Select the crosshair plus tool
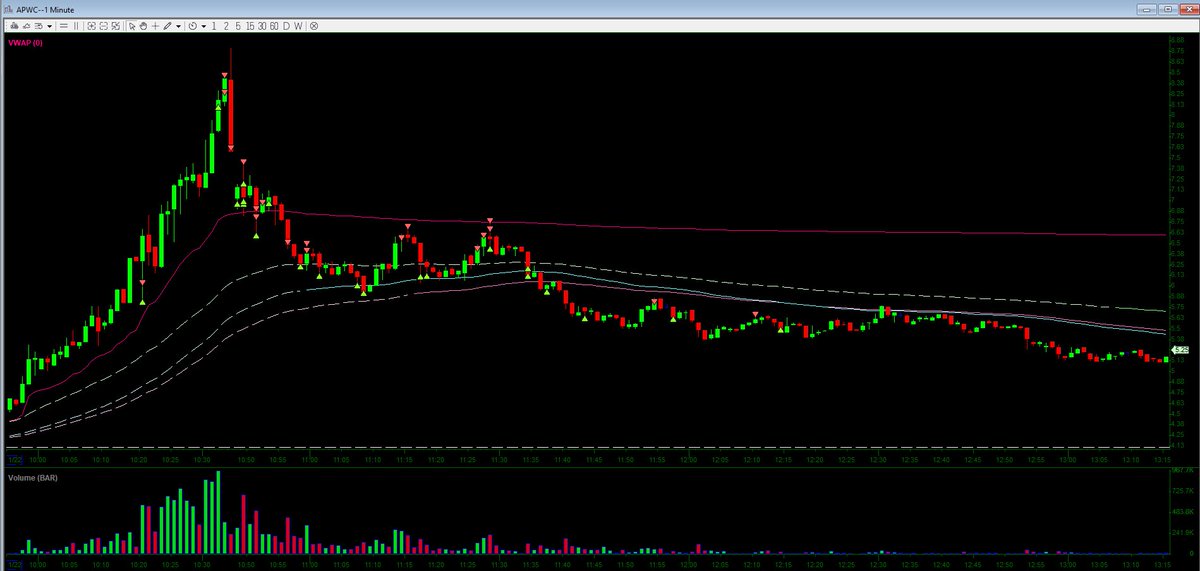Viewport: 1200px width, 571px height. click(156, 26)
